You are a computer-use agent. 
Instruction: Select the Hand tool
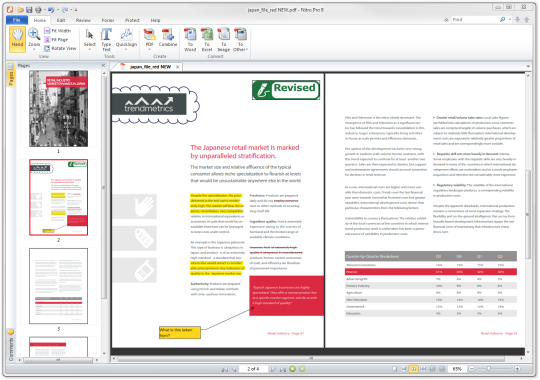coord(17,39)
